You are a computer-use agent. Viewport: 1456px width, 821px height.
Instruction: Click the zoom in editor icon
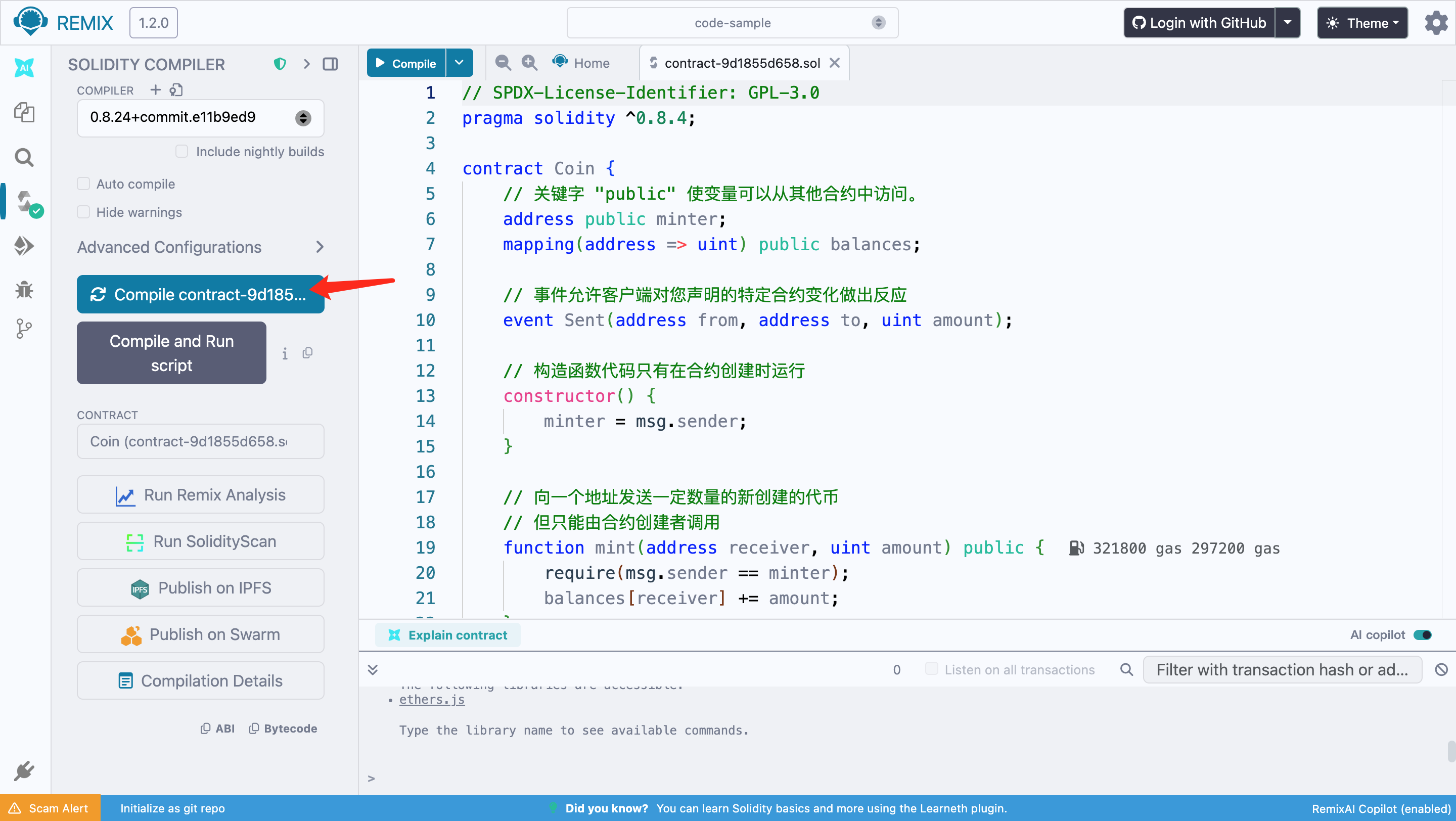coord(529,63)
